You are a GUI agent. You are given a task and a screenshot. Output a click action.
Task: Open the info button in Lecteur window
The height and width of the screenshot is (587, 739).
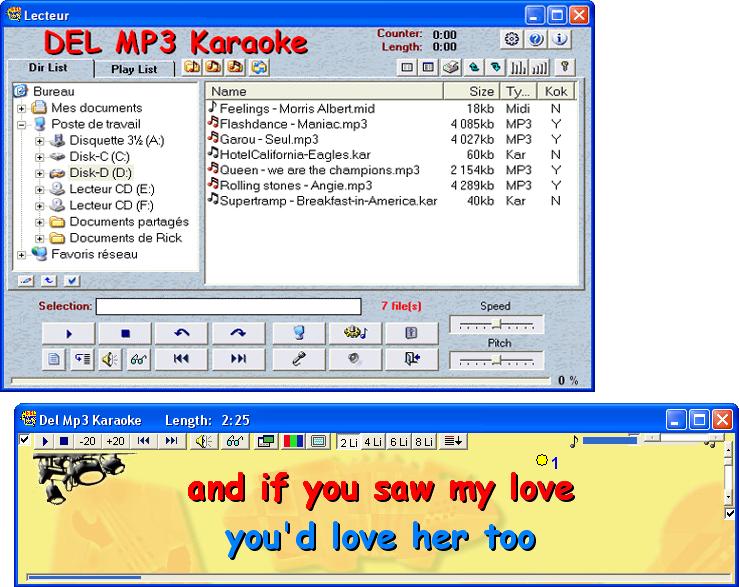560,39
